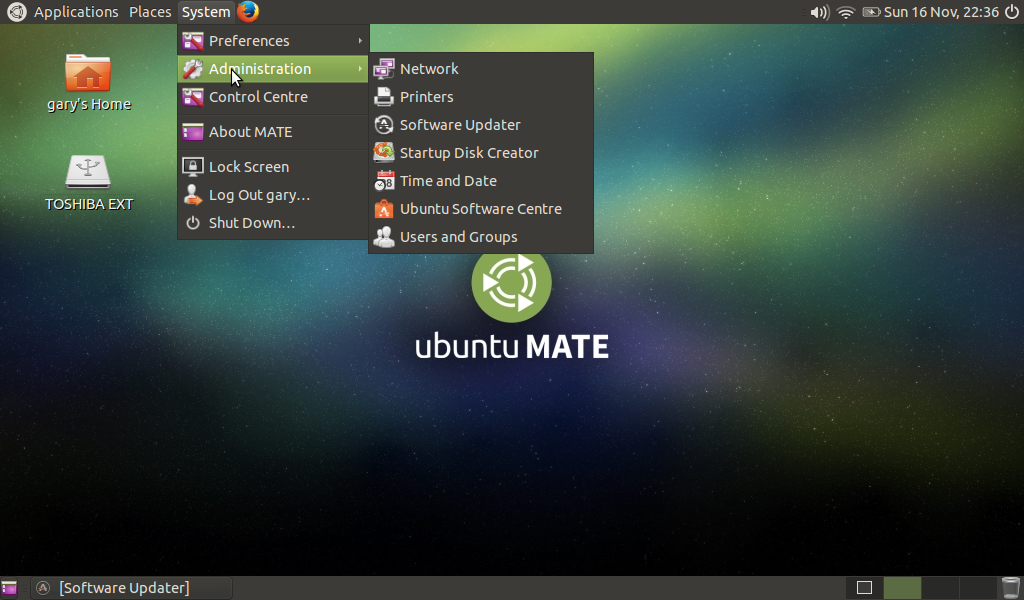Choose Lock Screen from the System menu
The width and height of the screenshot is (1024, 600).
[273, 166]
